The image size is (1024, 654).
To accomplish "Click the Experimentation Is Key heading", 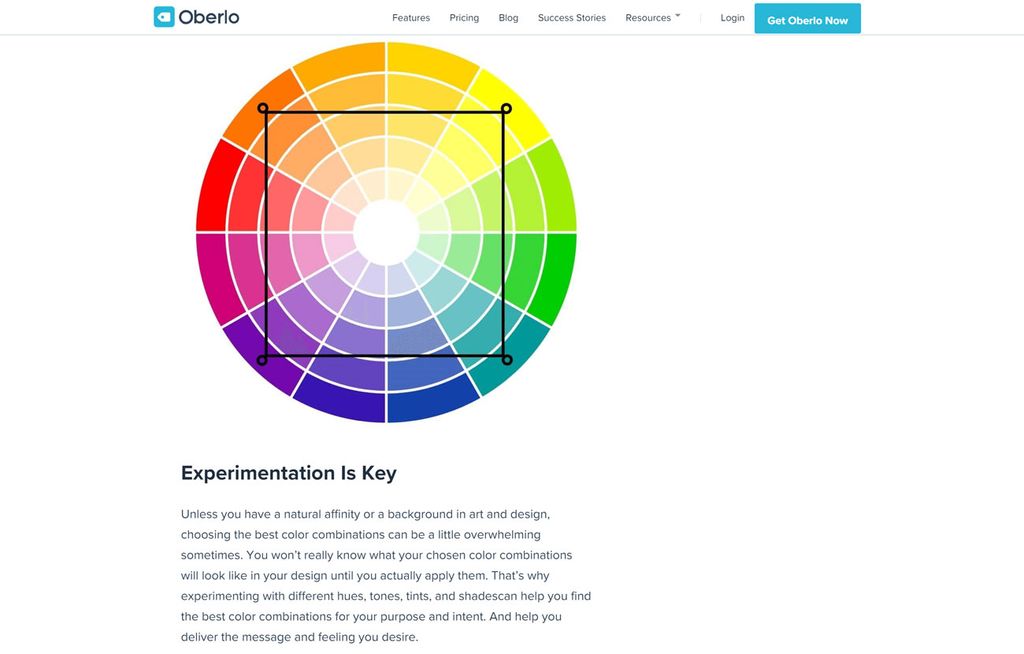I will tap(288, 473).
